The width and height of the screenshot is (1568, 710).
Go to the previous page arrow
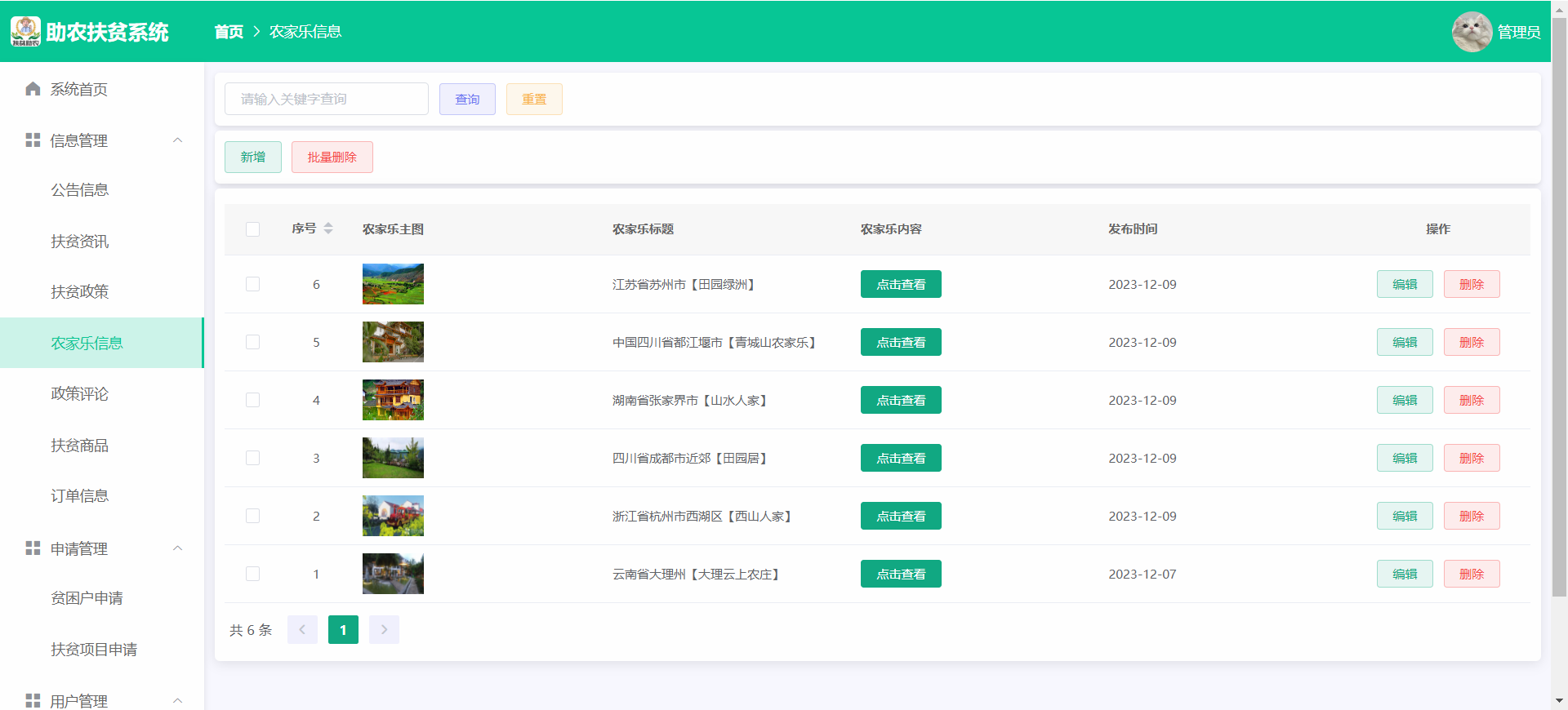point(302,629)
